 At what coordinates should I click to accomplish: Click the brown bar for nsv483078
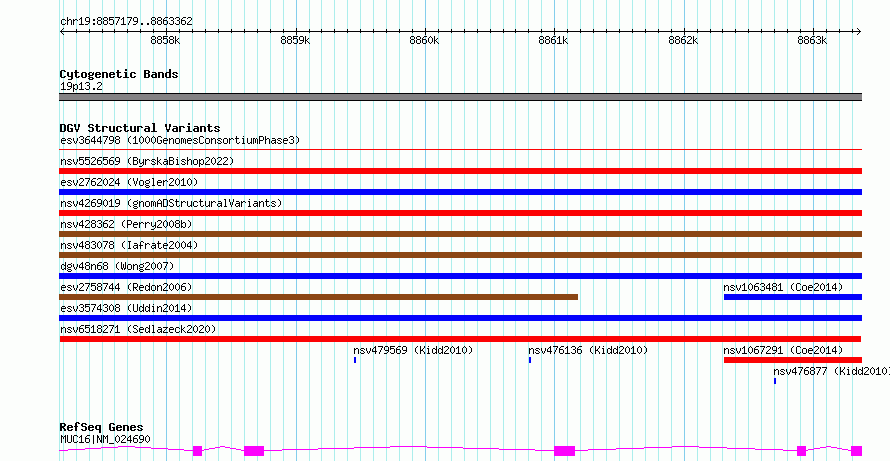[460, 255]
